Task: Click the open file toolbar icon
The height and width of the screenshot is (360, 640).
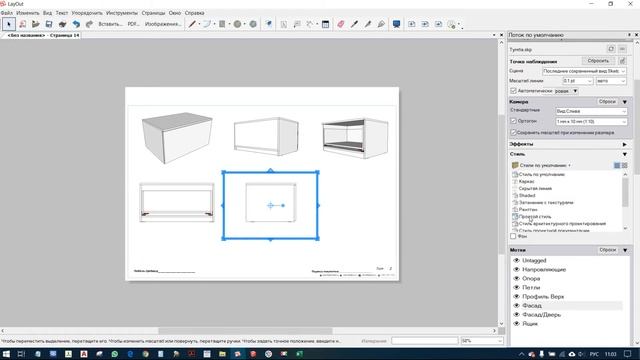Action: tap(36, 24)
